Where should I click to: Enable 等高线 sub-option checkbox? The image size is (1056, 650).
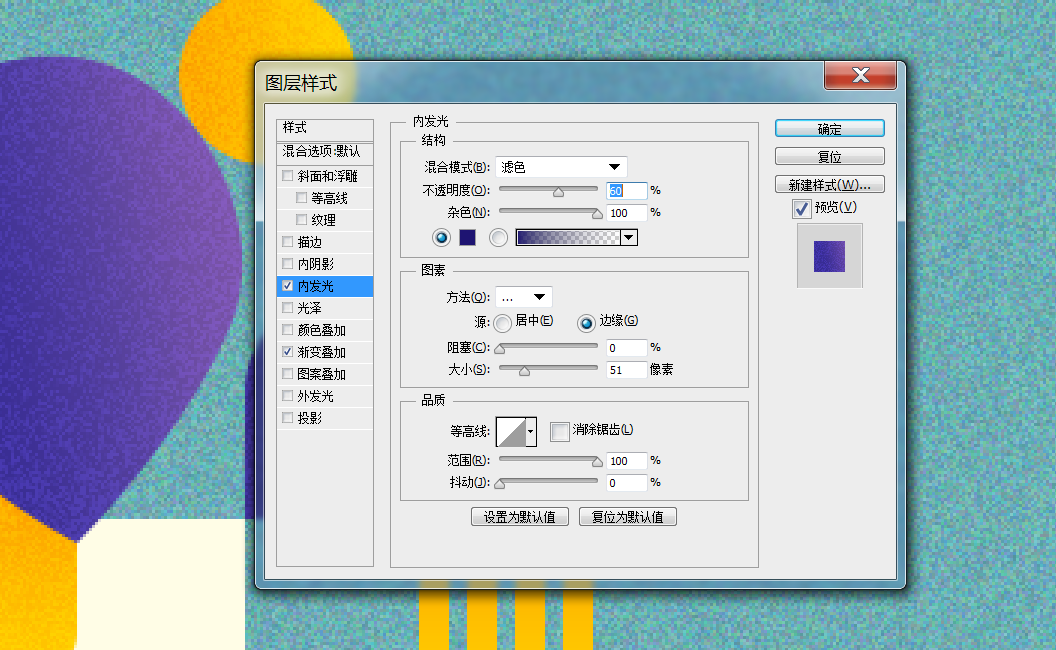(302, 198)
